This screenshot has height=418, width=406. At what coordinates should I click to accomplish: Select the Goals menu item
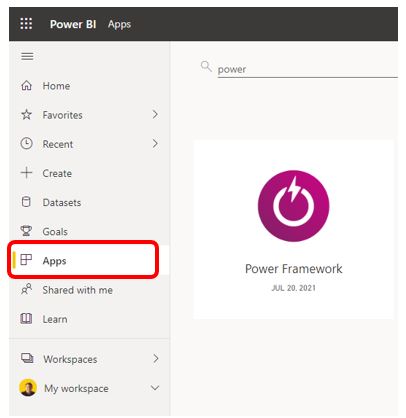click(x=89, y=231)
